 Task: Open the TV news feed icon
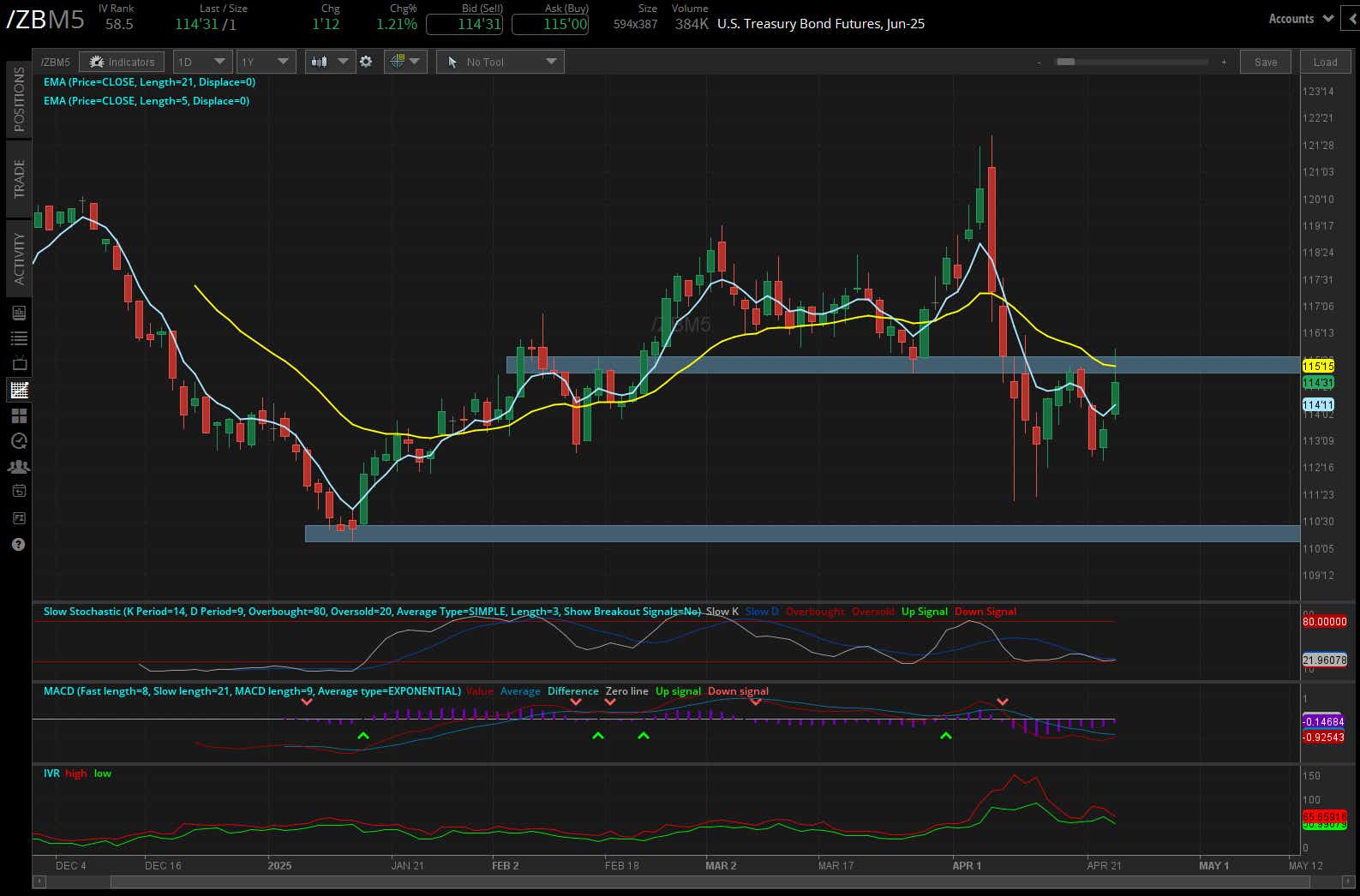coord(19,364)
